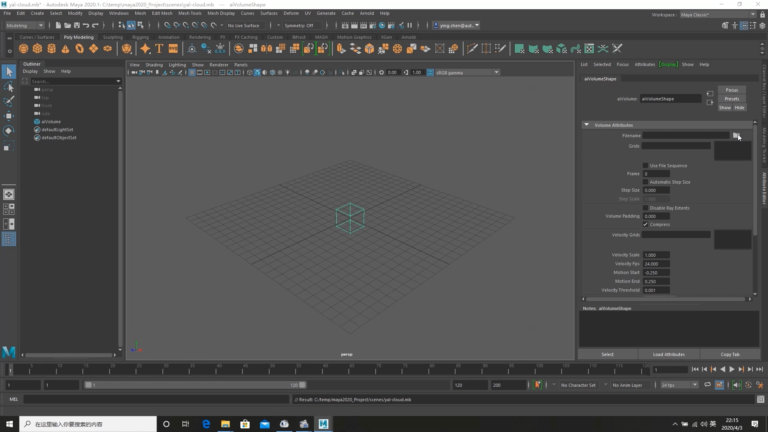Click the polygon Type text tool
The height and width of the screenshot is (432, 768).
pyautogui.click(x=159, y=48)
